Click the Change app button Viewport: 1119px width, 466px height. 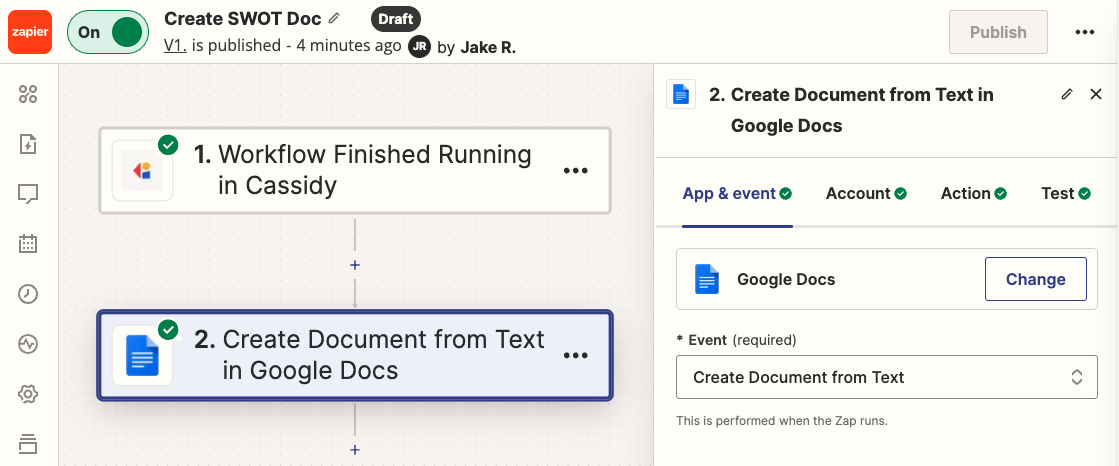click(x=1036, y=279)
